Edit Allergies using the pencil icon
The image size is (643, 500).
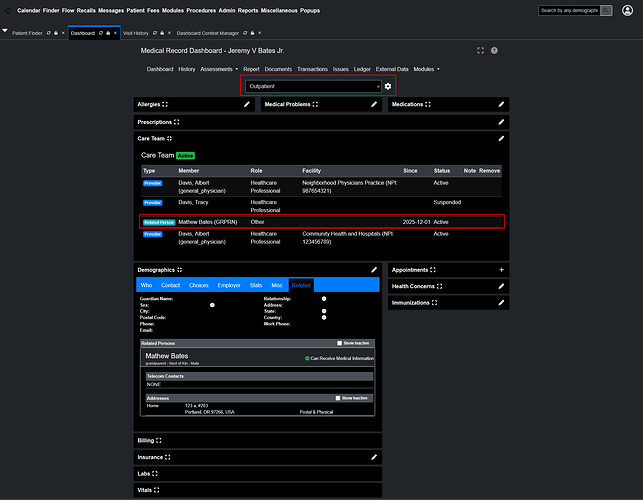247,104
